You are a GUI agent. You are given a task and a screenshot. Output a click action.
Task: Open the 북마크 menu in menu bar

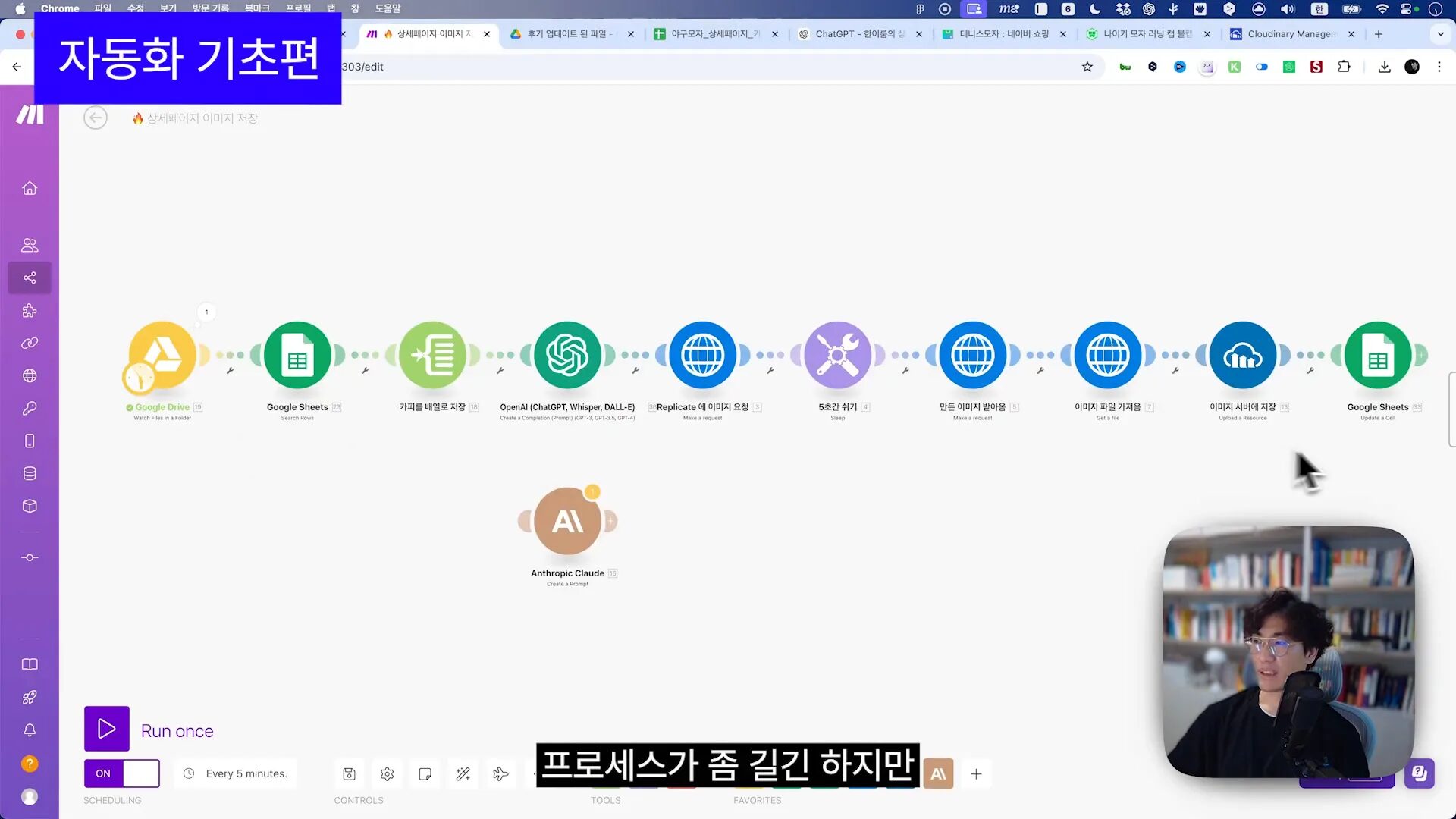[257, 8]
